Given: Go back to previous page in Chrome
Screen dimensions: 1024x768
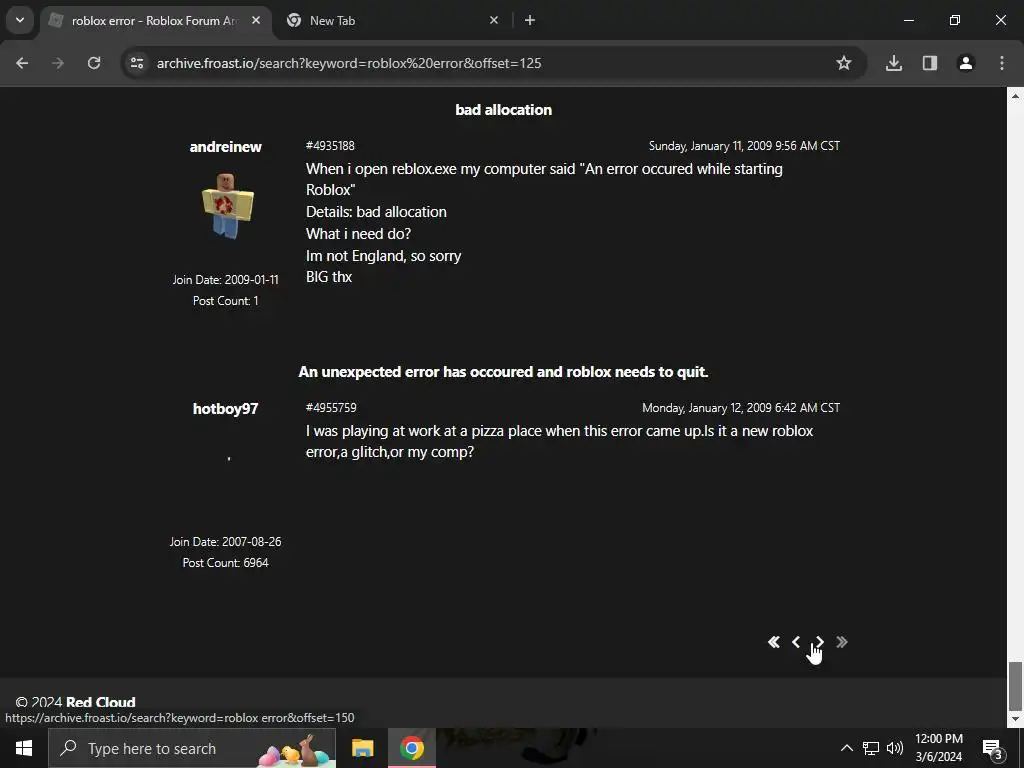Looking at the screenshot, I should [x=22, y=63].
